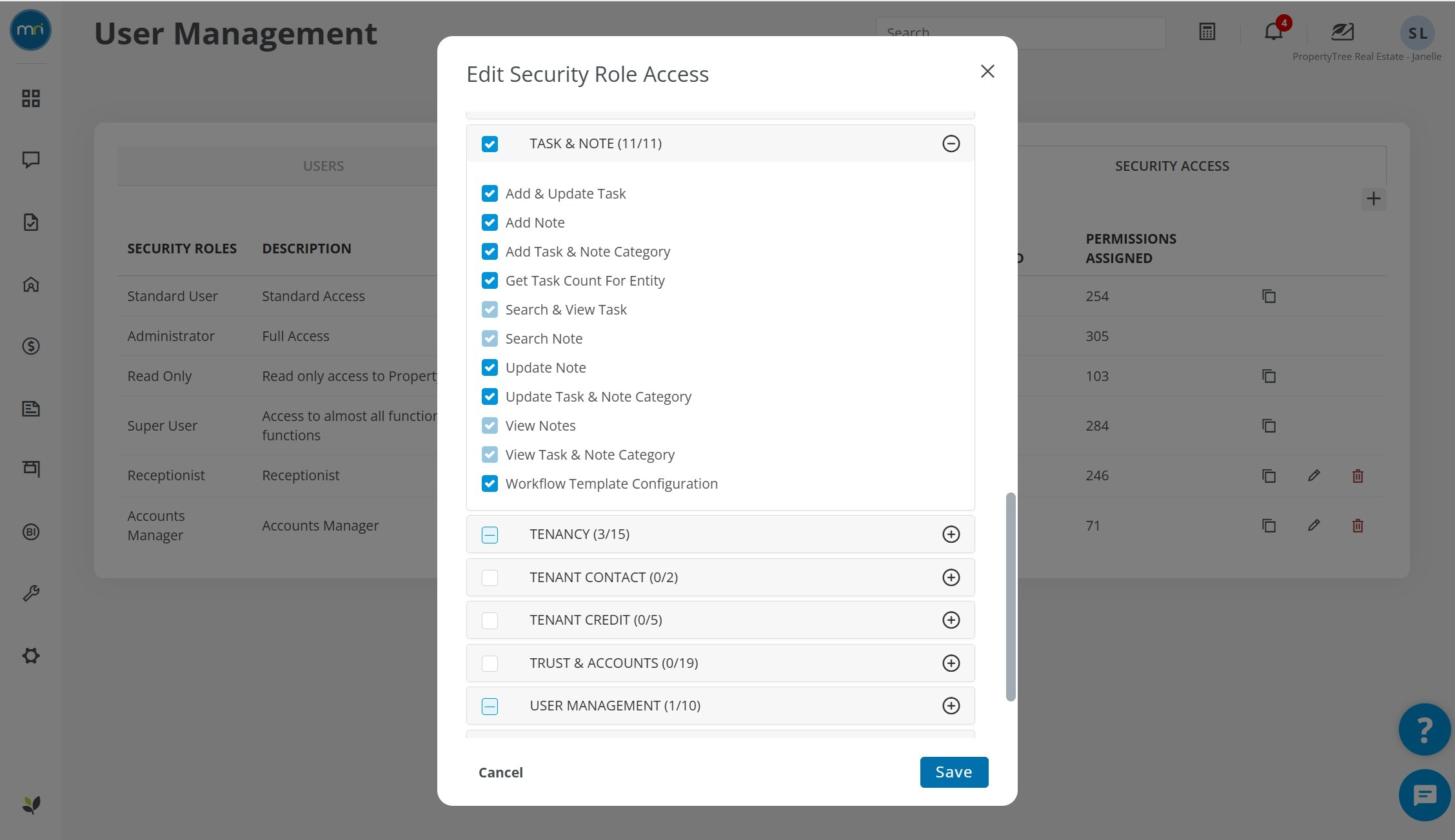
Task: Delete the Accounts Manager security role
Action: coord(1358,525)
